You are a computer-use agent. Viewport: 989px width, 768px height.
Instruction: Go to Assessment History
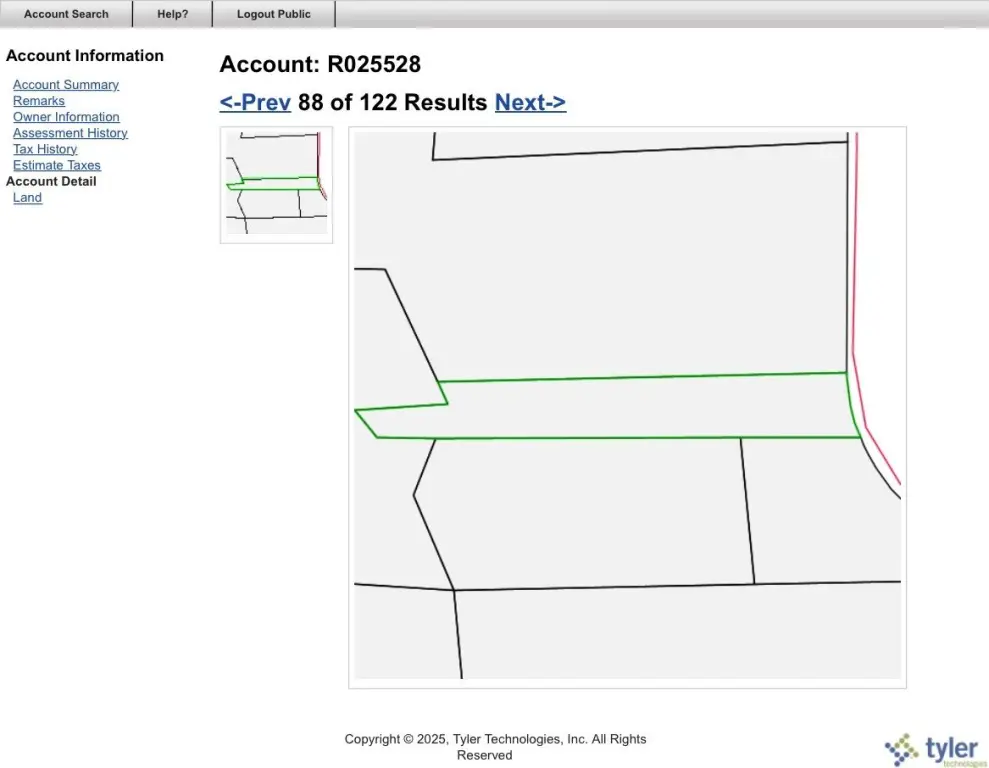click(x=70, y=133)
